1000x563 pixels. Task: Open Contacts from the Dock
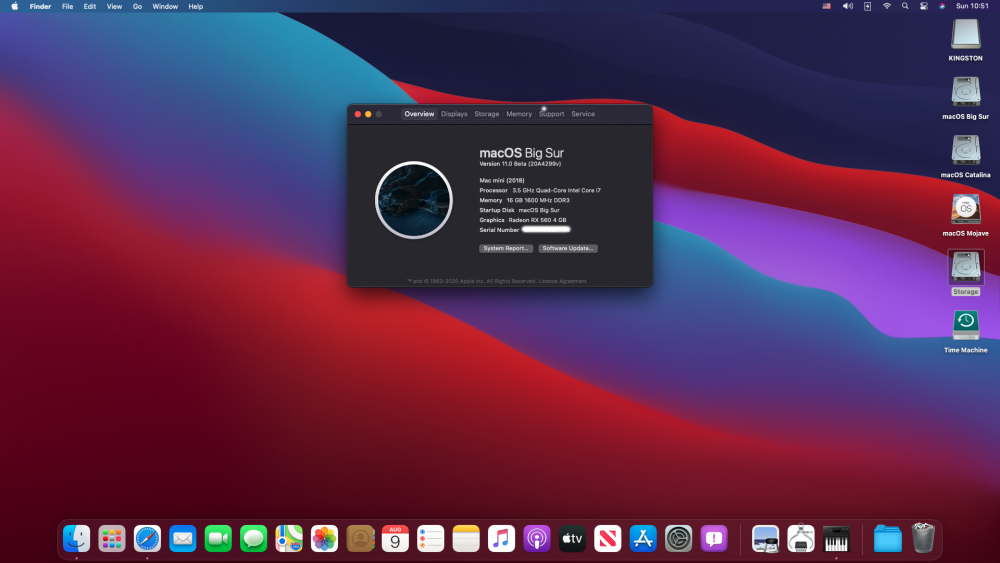[x=360, y=539]
